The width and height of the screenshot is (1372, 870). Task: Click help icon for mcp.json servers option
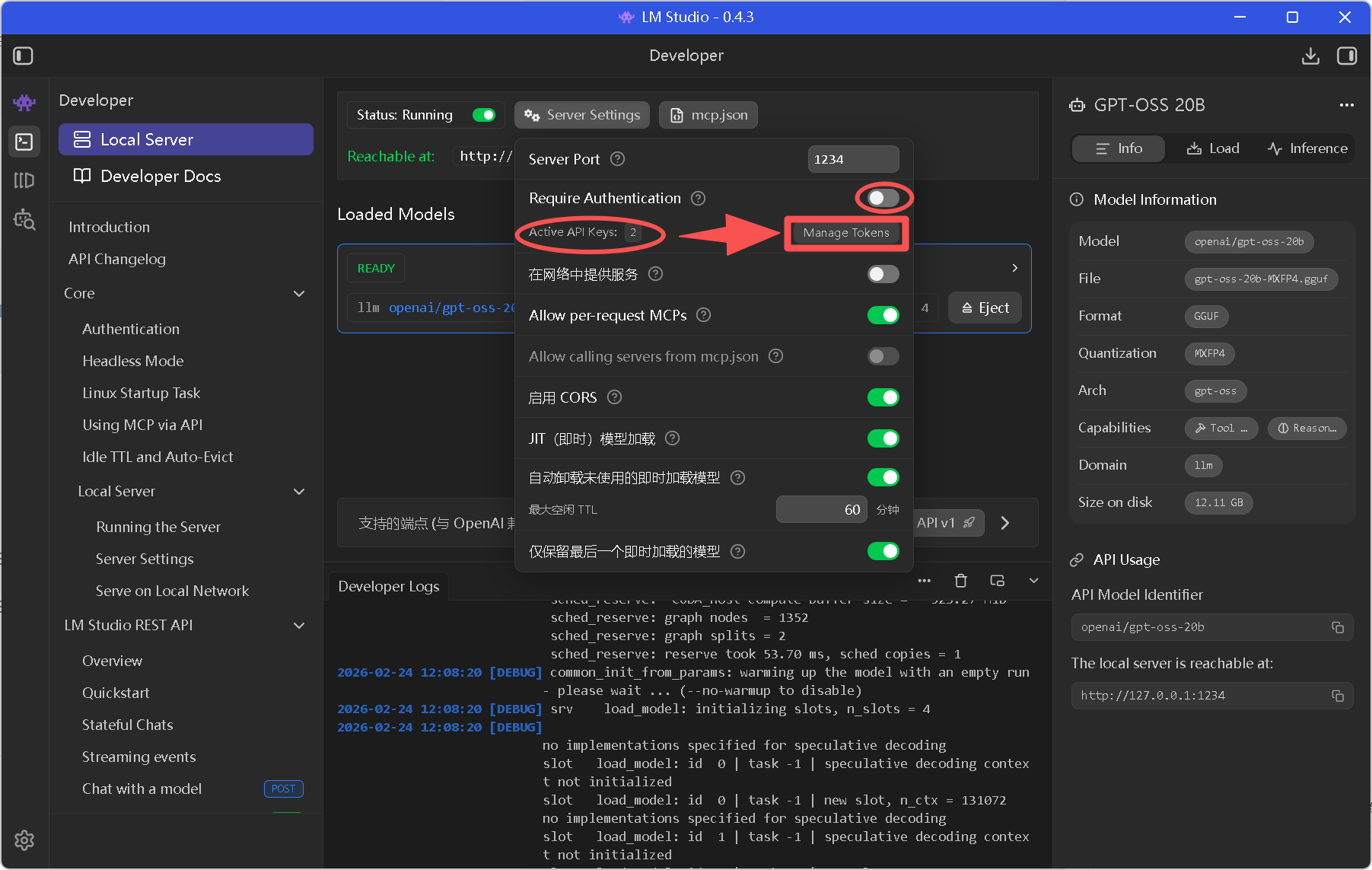click(x=775, y=356)
